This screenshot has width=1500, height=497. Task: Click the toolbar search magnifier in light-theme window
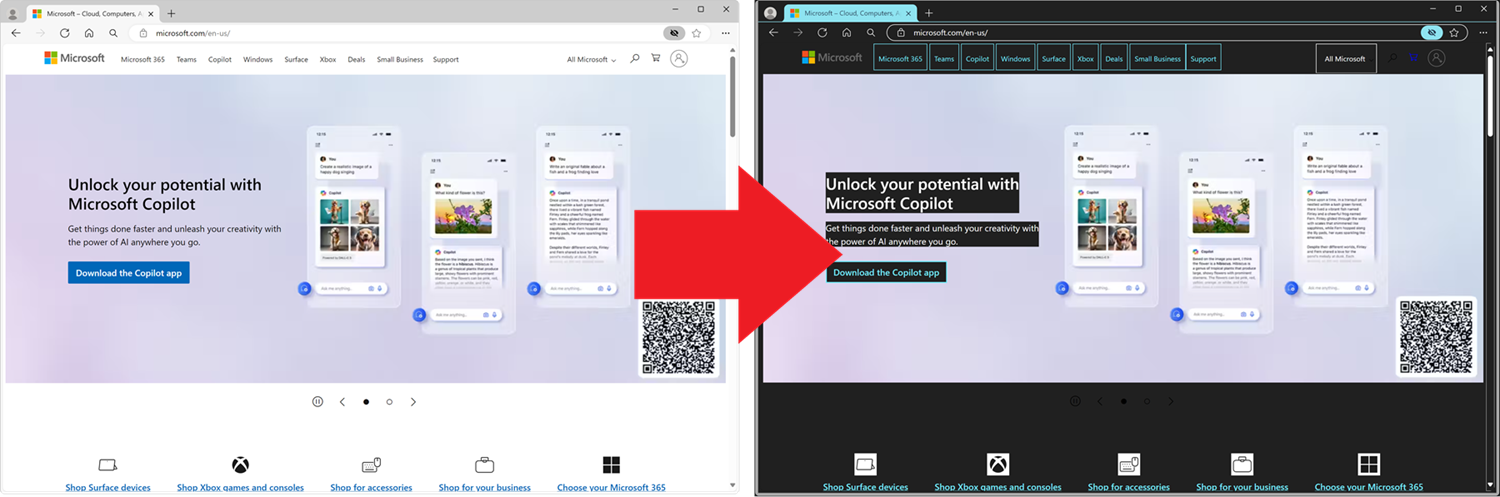[x=113, y=33]
